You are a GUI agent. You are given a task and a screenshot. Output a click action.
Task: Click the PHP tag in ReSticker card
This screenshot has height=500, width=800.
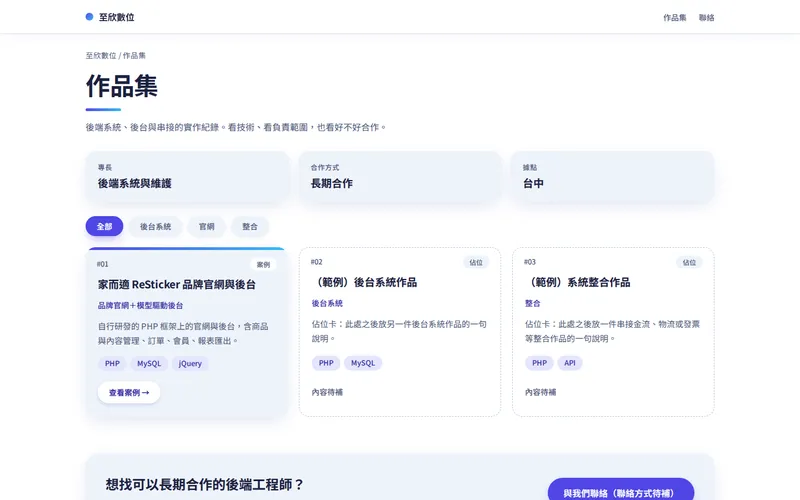pyautogui.click(x=112, y=364)
